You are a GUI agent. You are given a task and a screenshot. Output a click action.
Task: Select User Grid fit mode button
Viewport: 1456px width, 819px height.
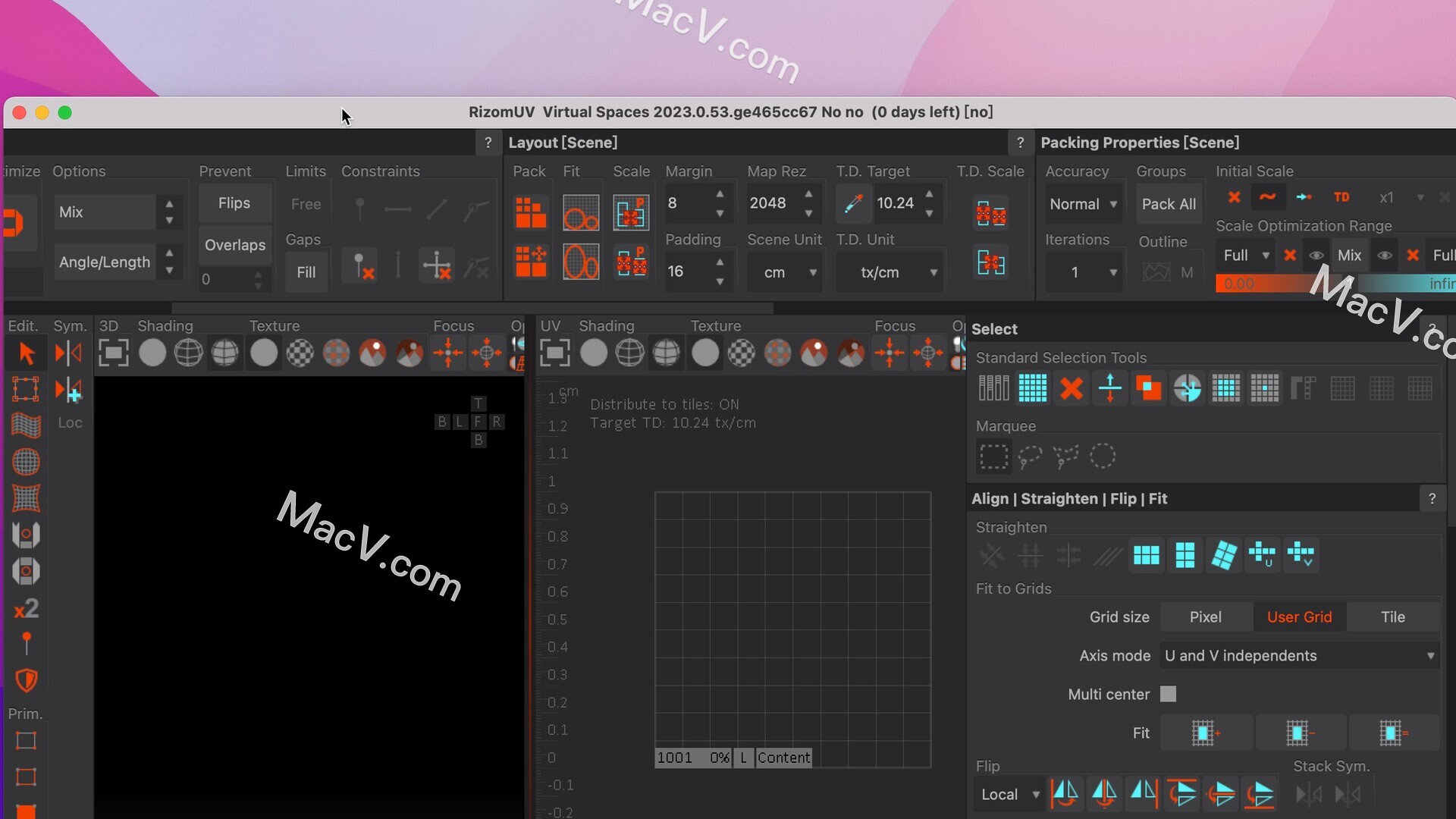[1298, 617]
